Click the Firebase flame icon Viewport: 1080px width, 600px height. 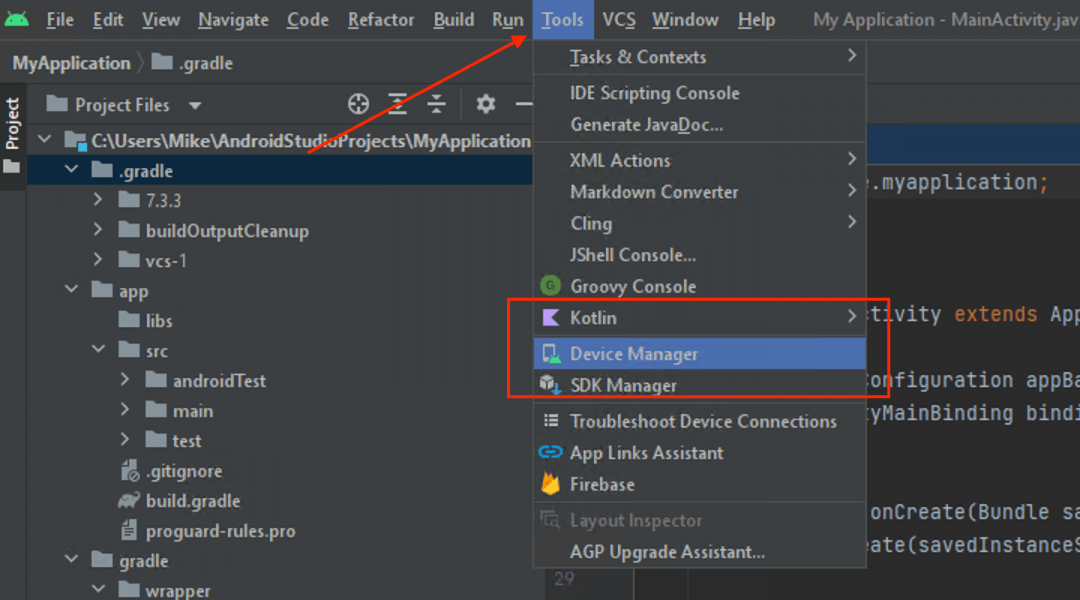(550, 484)
